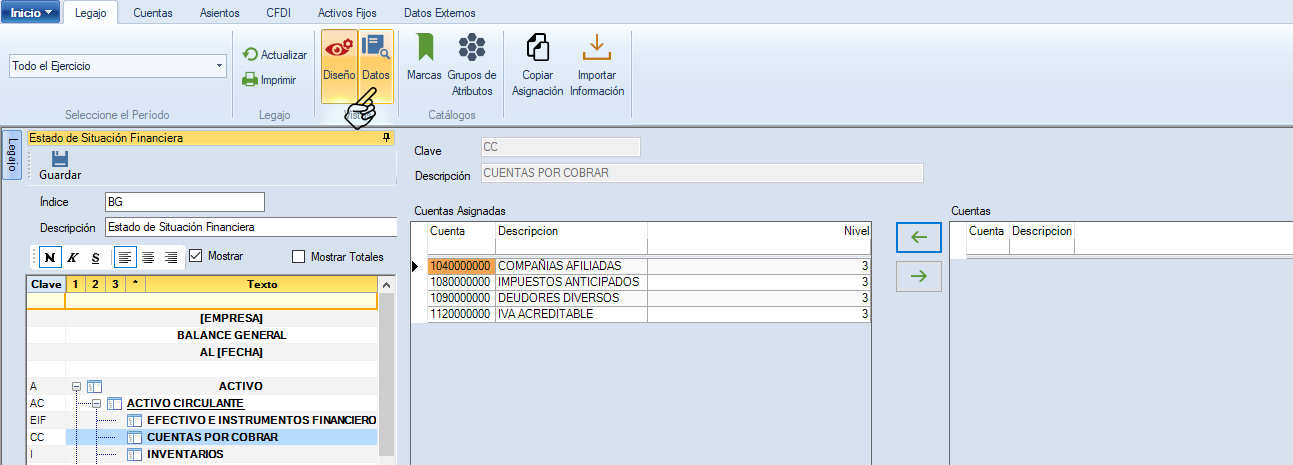Viewport: 1293px width, 465px height.
Task: Click the Importar Información icon
Action: 597,48
